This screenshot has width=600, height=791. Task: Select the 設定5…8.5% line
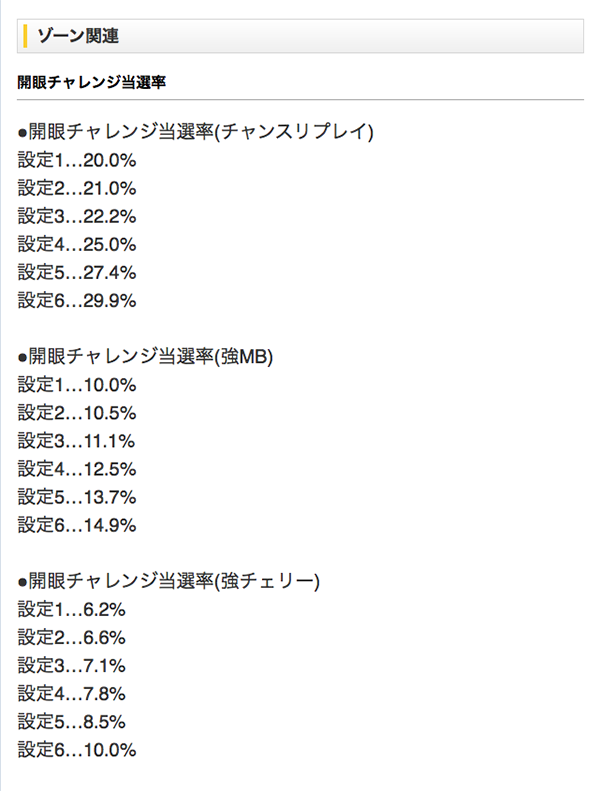[x=72, y=721]
